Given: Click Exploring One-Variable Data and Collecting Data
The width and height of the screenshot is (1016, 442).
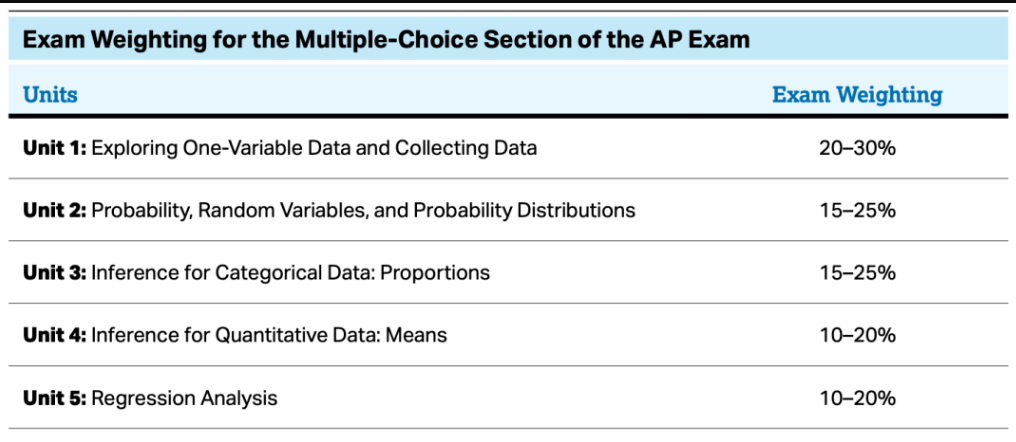Looking at the screenshot, I should (x=314, y=148).
